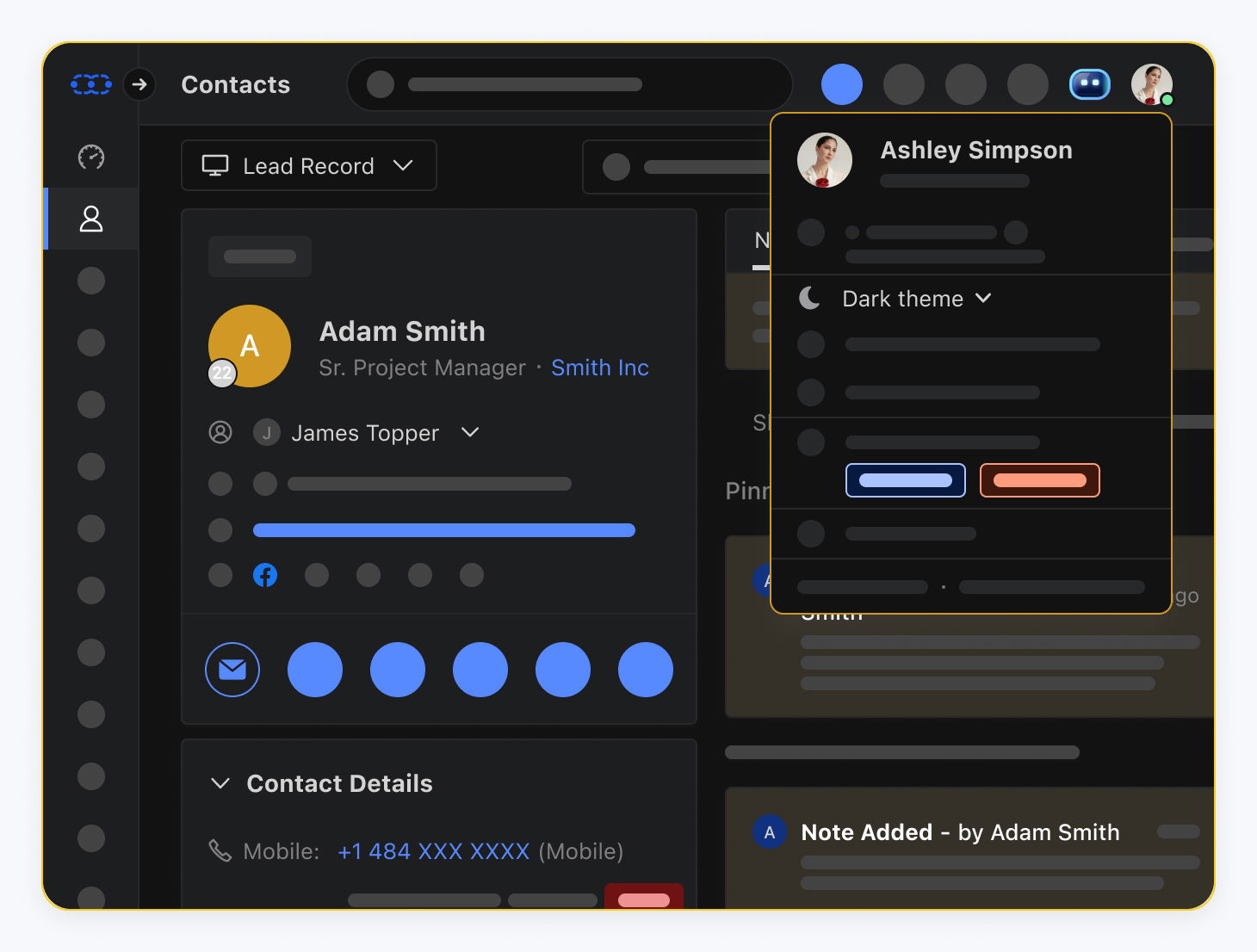Collapse the Contact Details section
The image size is (1257, 952).
pos(220,783)
